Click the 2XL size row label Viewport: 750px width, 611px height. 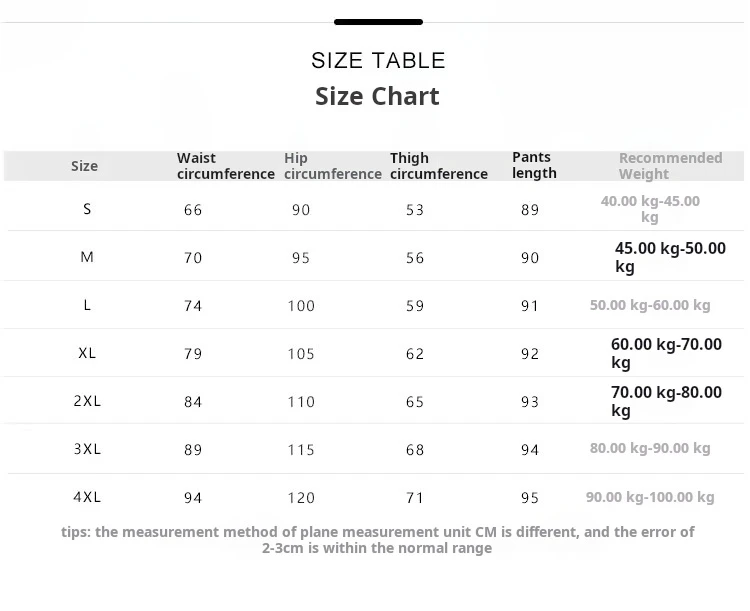pos(87,401)
